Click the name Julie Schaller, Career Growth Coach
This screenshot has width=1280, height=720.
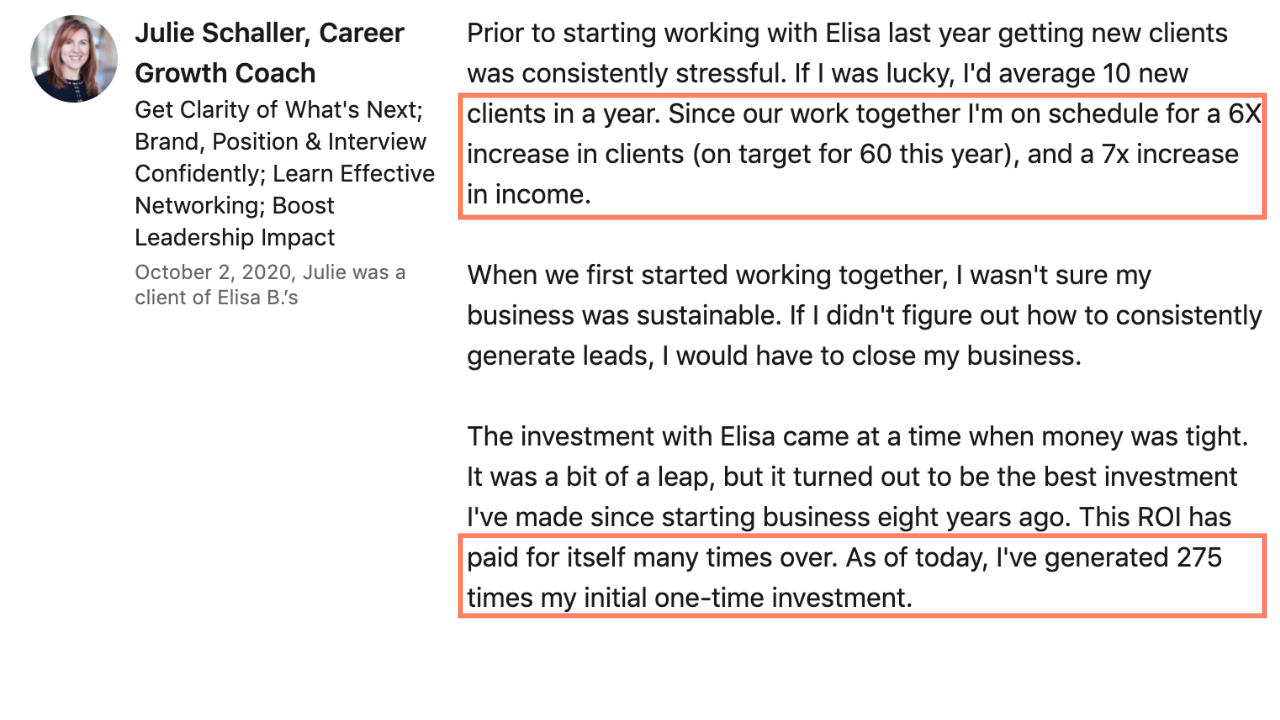pos(270,53)
